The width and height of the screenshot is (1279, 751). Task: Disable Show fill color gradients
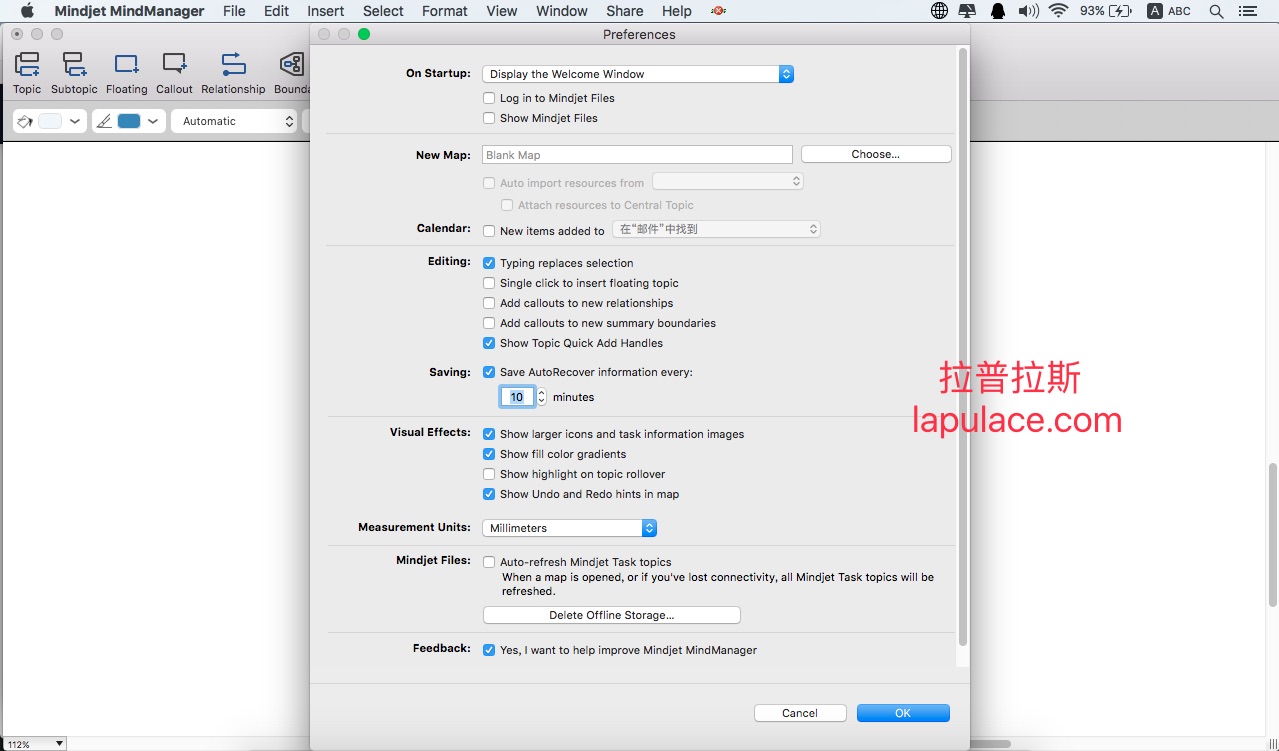(x=489, y=454)
